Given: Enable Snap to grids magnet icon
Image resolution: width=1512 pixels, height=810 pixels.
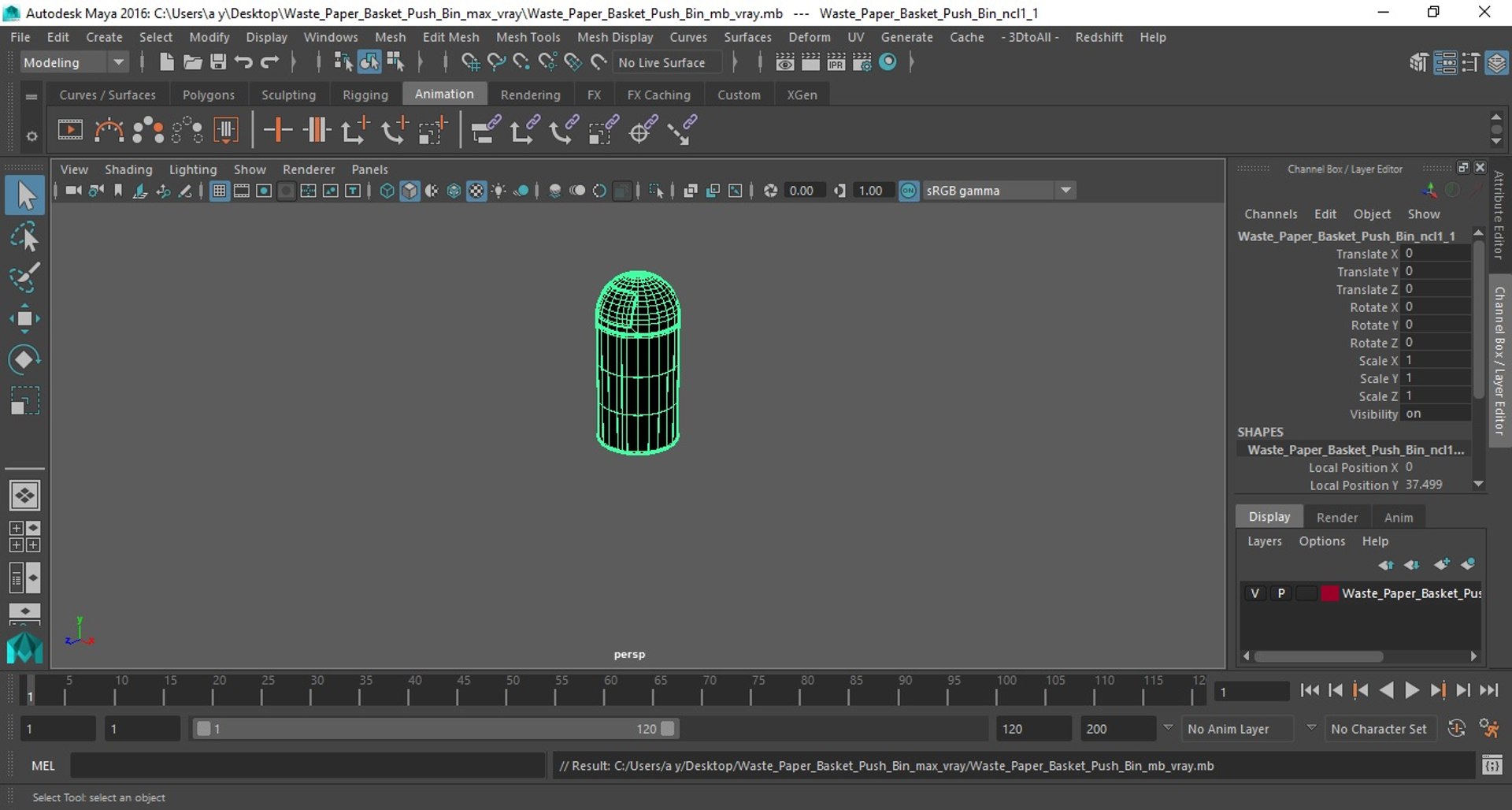Looking at the screenshot, I should click(x=470, y=62).
